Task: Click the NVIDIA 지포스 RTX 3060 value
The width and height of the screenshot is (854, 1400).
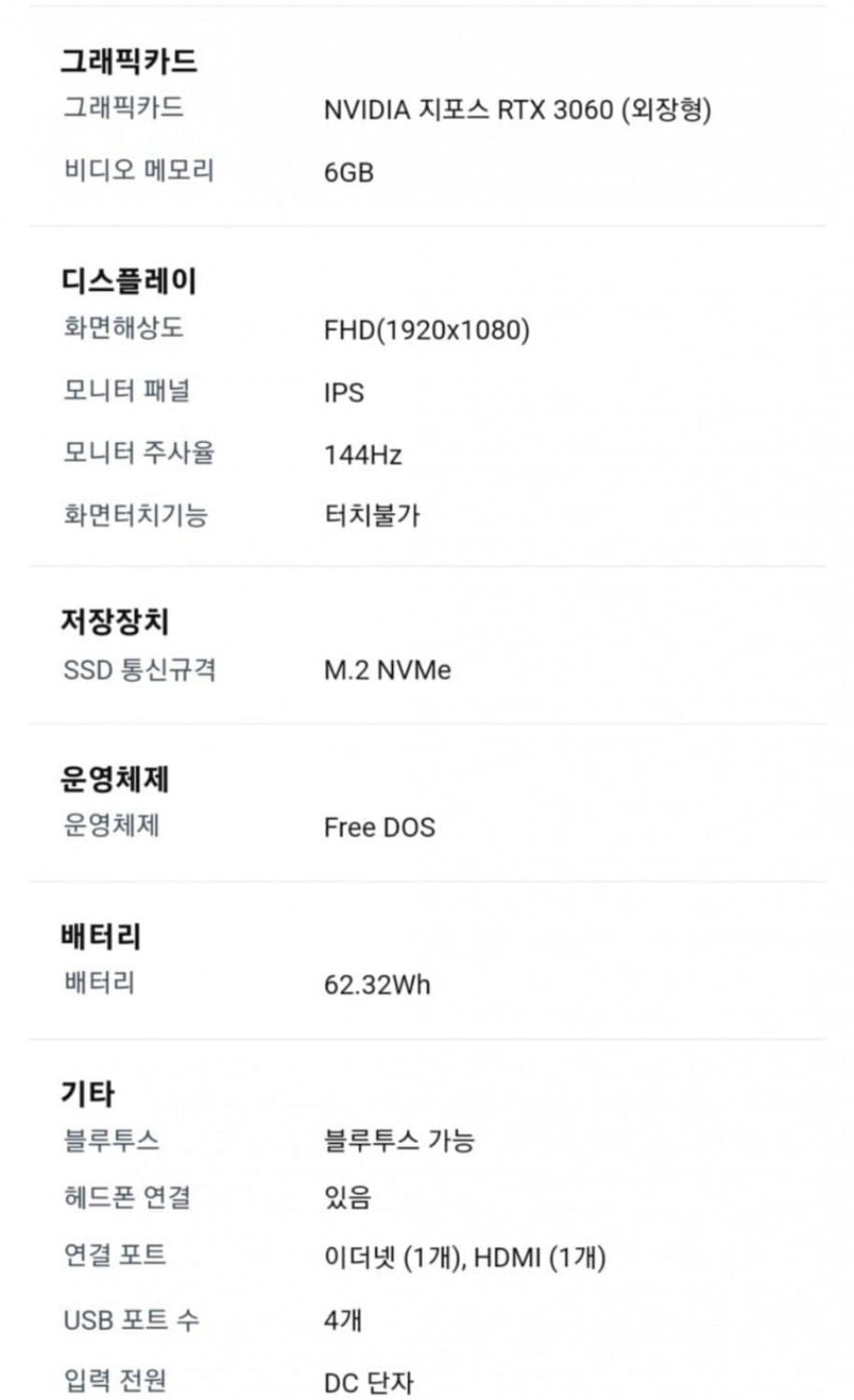Action: 516,110
